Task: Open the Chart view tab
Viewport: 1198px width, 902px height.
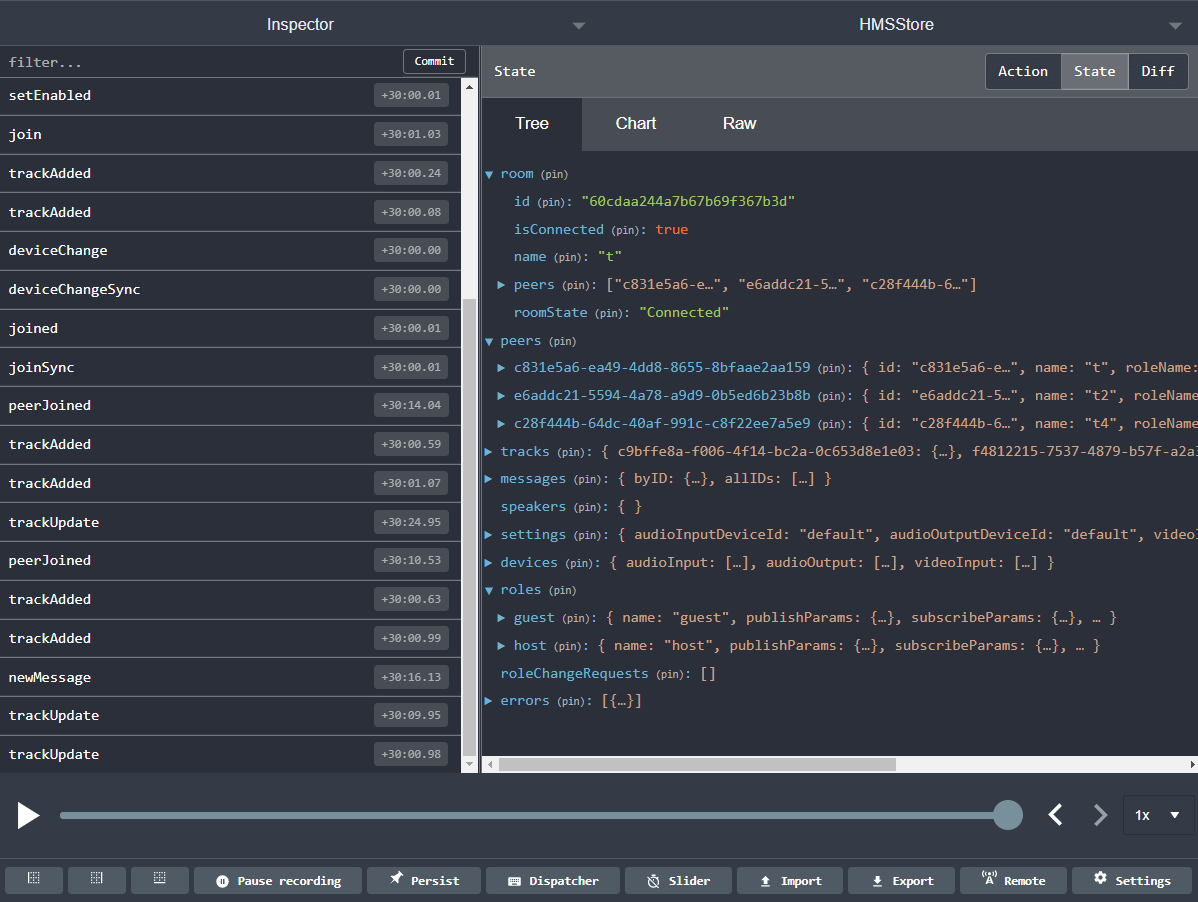Action: coord(636,123)
